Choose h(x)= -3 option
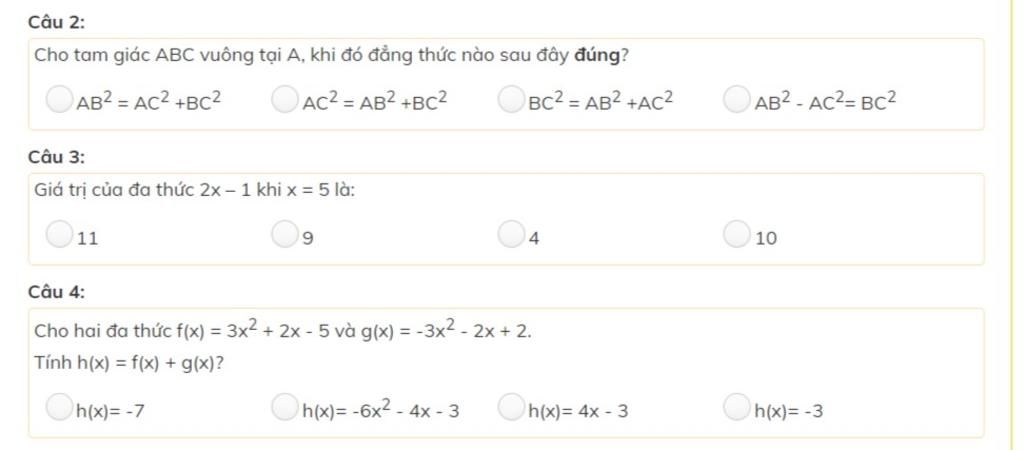The width and height of the screenshot is (1024, 450). click(737, 406)
